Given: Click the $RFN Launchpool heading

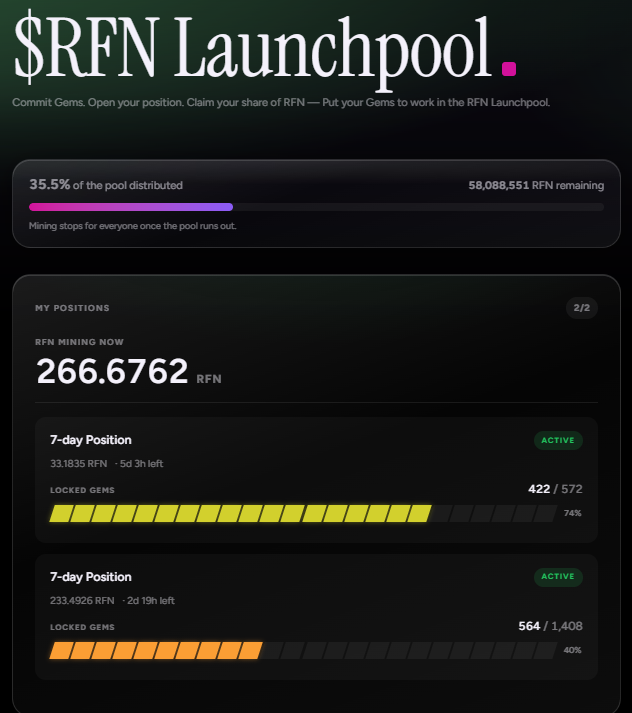Looking at the screenshot, I should (253, 49).
